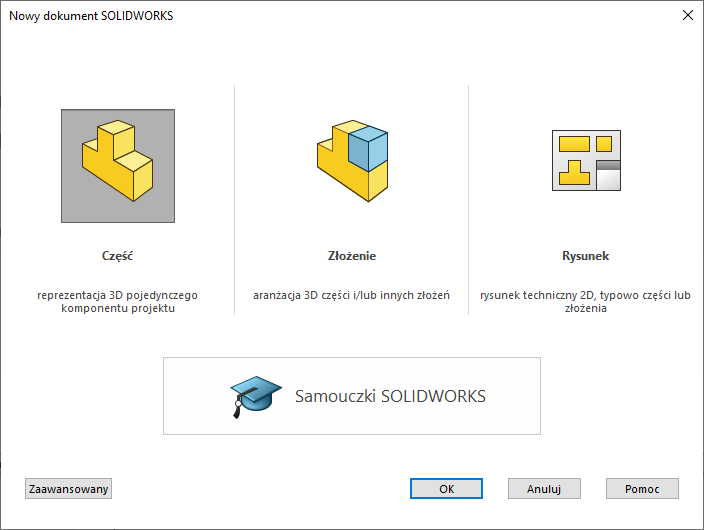Click the Część label text
Image resolution: width=704 pixels, height=530 pixels.
click(x=117, y=256)
